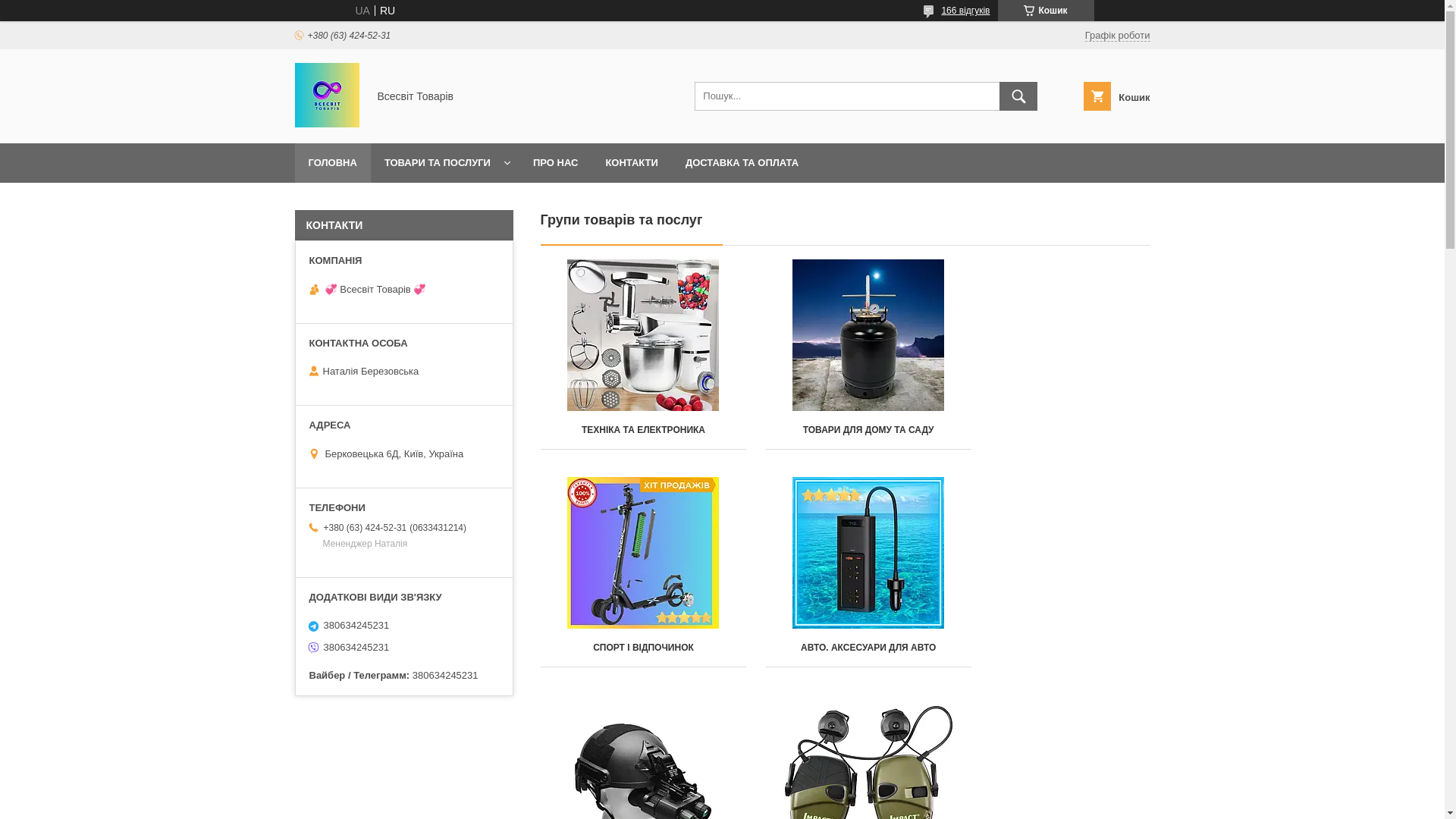1456x819 pixels.
Task: Open the Техніка та електроніка category link
Action: click(643, 430)
